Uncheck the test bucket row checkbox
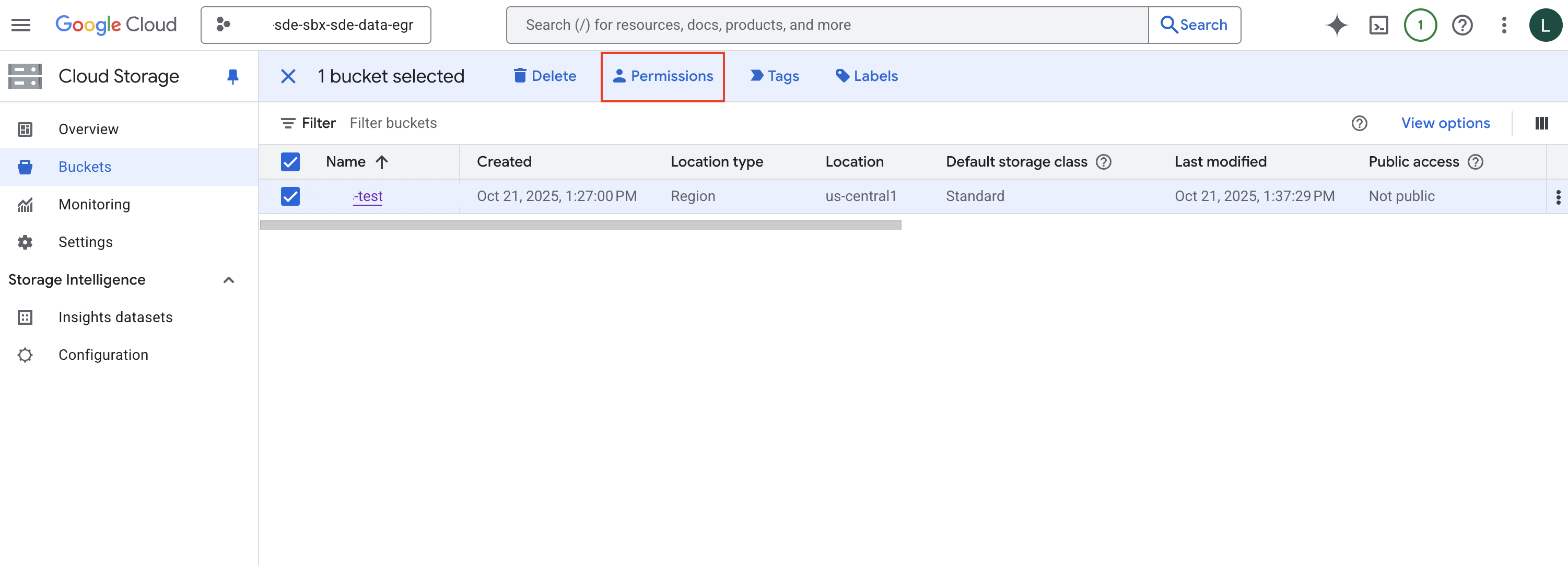The height and width of the screenshot is (565, 1568). (x=290, y=197)
